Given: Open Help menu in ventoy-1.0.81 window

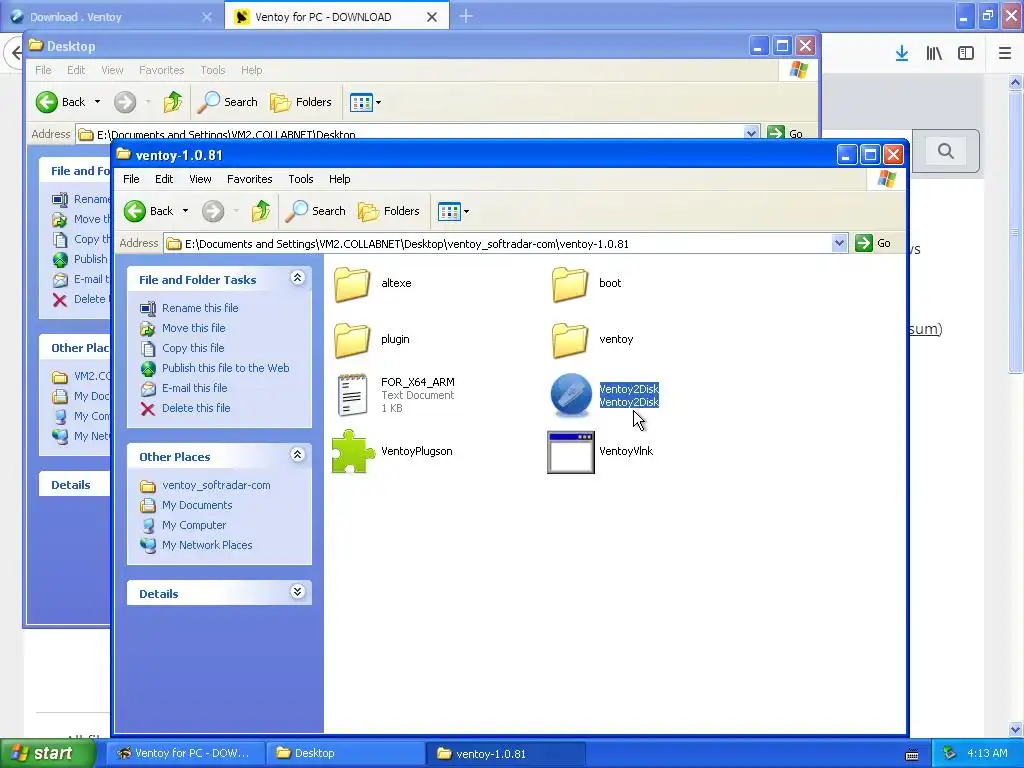Looking at the screenshot, I should click(340, 179).
